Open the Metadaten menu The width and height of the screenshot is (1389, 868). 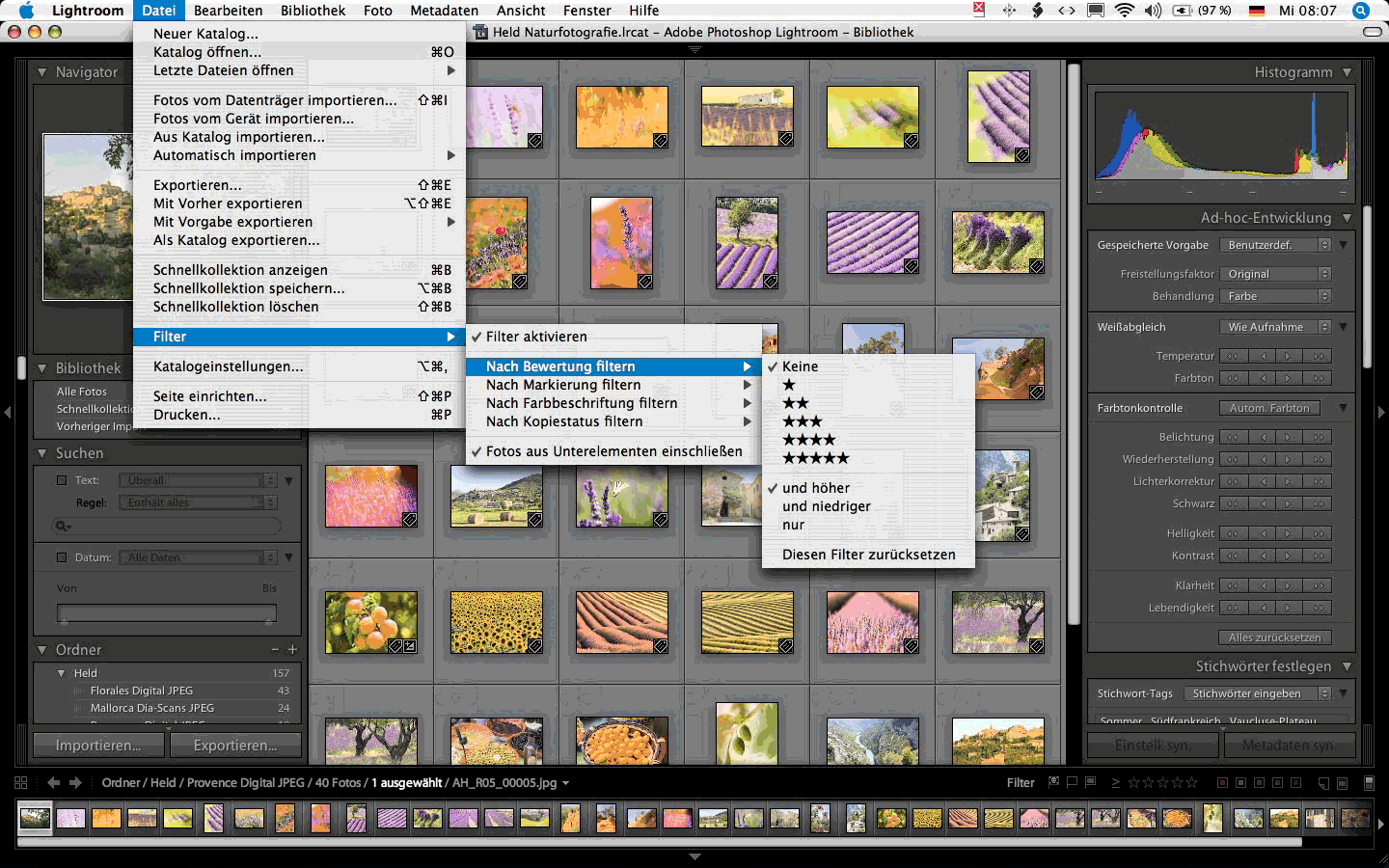tap(444, 11)
